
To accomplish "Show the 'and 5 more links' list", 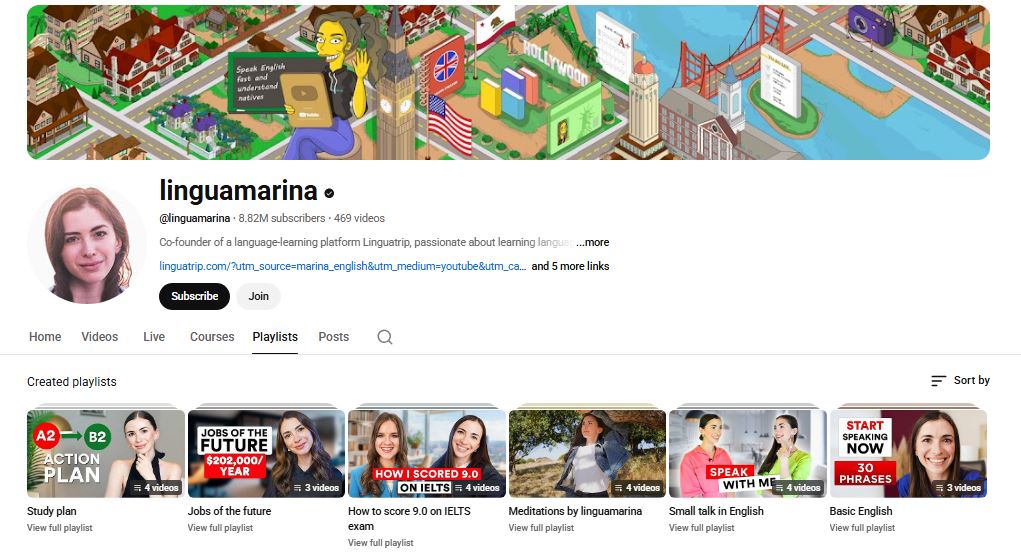I will click(x=570, y=266).
